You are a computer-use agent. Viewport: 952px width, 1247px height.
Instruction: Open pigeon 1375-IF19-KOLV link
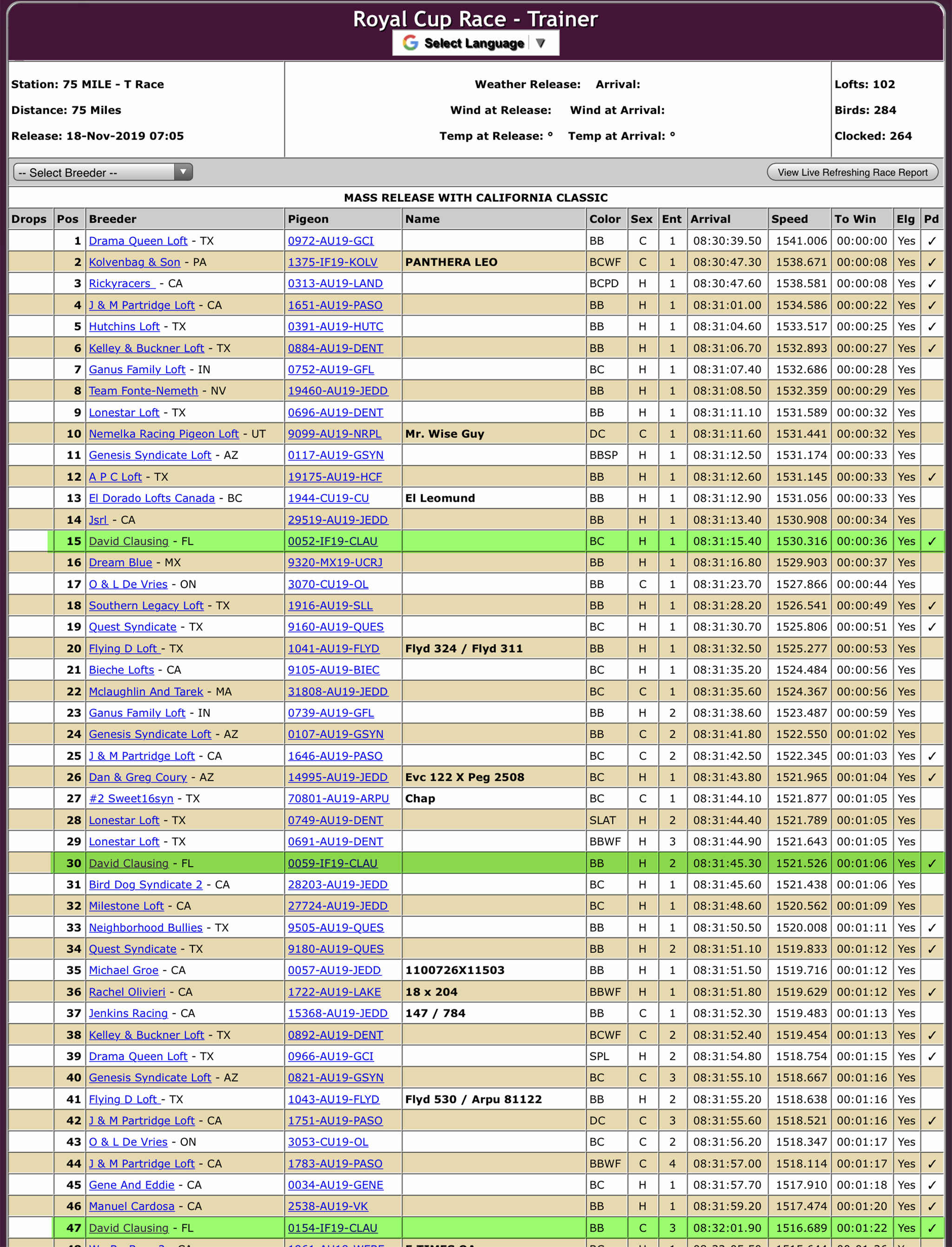coord(332,262)
